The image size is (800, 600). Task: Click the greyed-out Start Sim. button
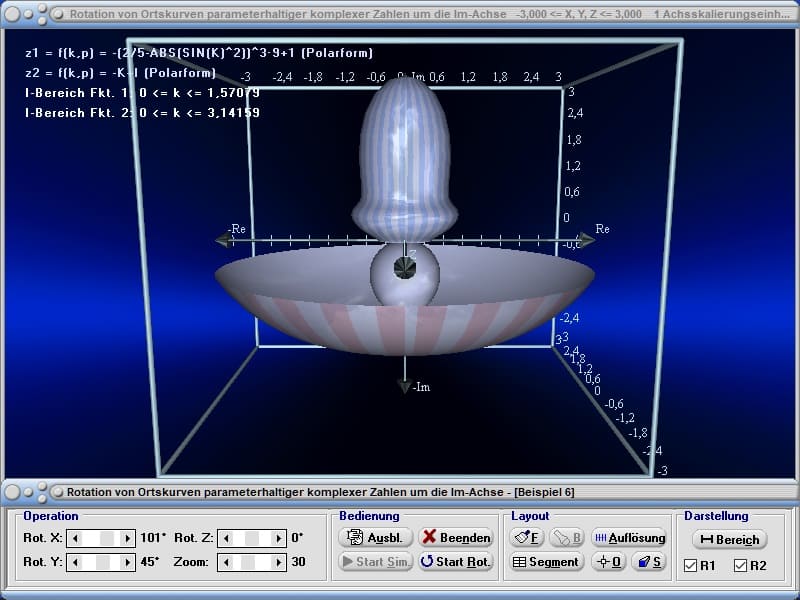[x=375, y=562]
